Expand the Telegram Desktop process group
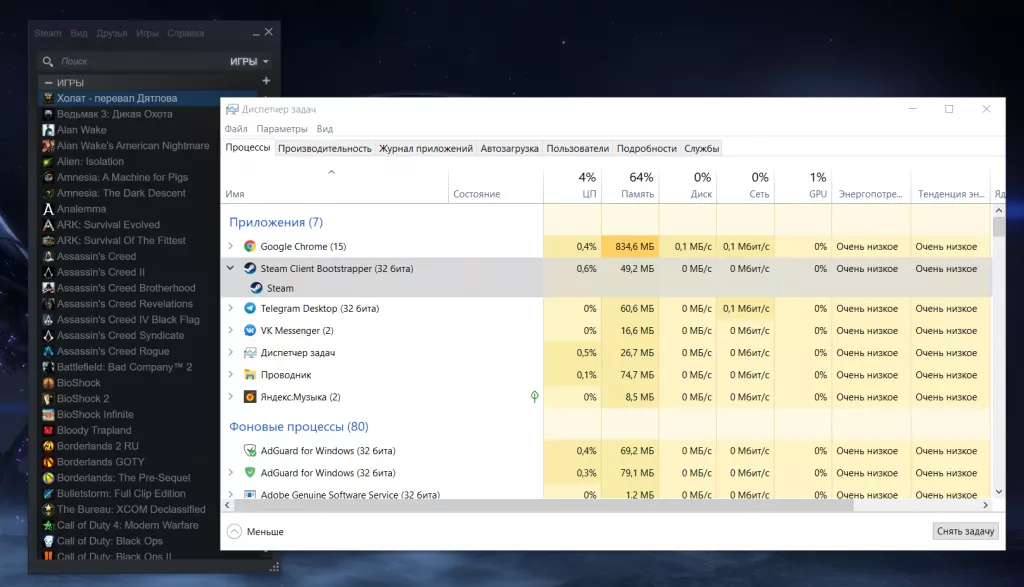This screenshot has width=1024, height=587. (x=231, y=309)
